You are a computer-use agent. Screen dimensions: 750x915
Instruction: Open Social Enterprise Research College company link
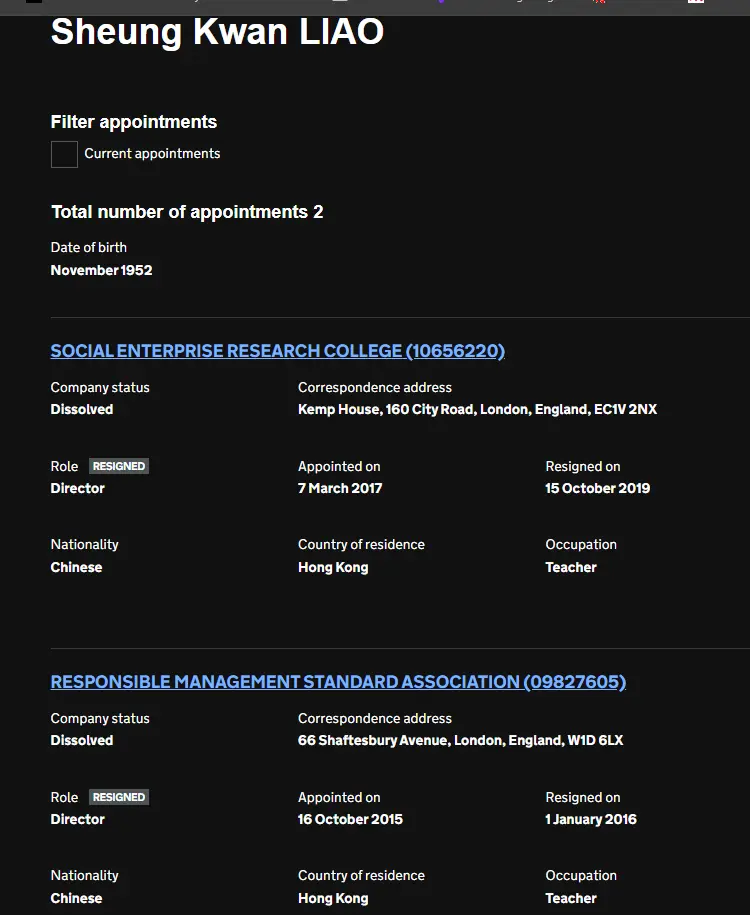point(278,351)
